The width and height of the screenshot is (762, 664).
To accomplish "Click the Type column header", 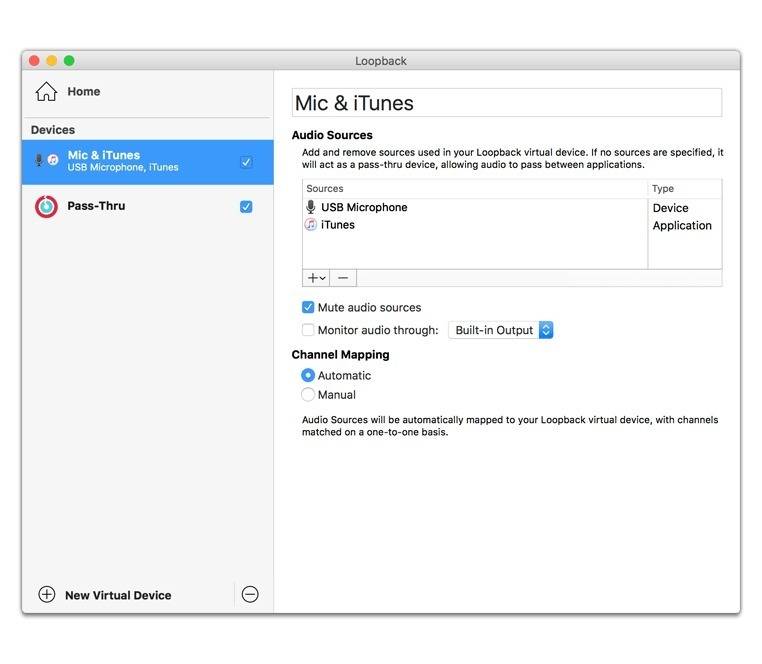I will [663, 189].
